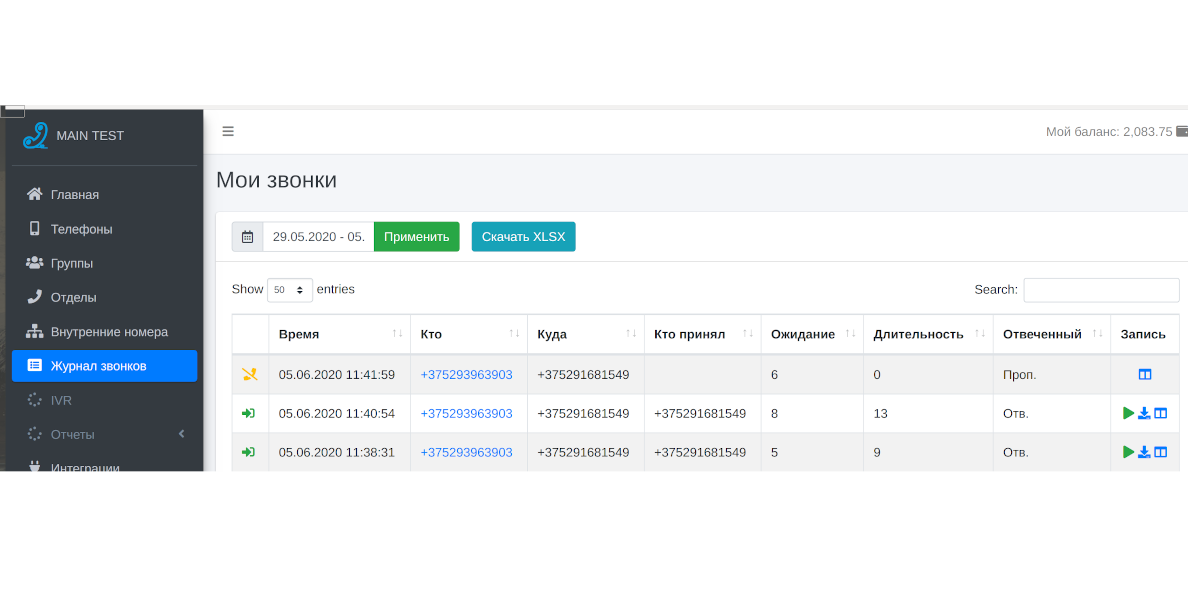Expand the Отчеты submenu chevron
Viewport: 1188px width, 616px height.
click(181, 433)
